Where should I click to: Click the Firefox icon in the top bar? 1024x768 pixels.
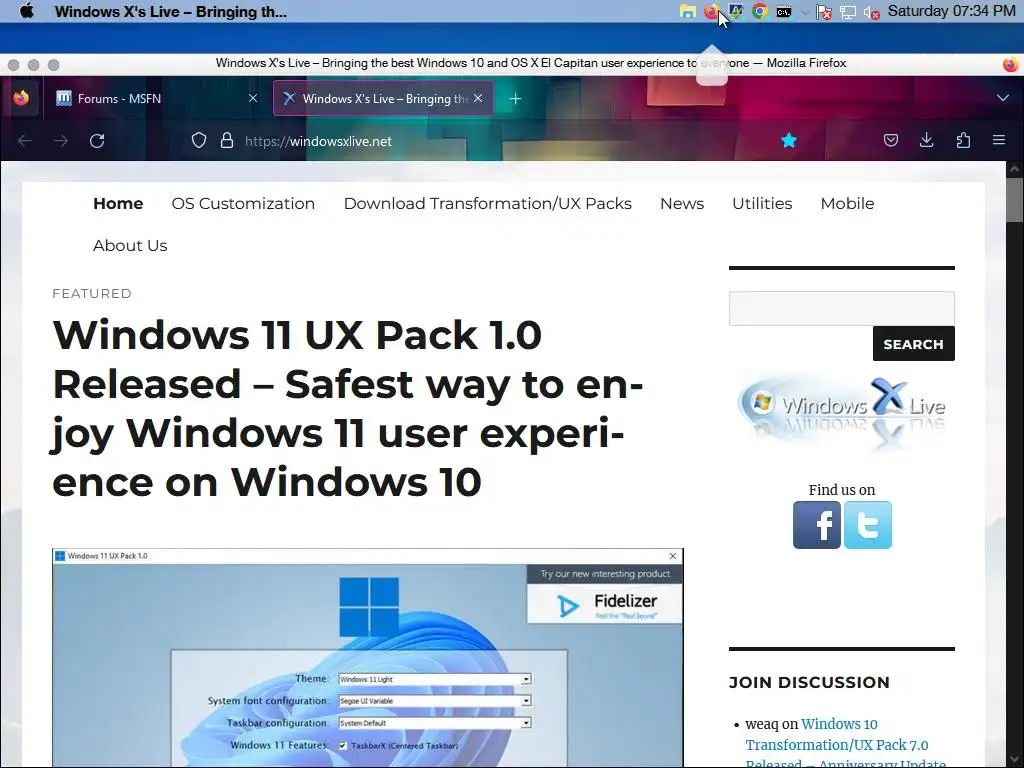711,12
